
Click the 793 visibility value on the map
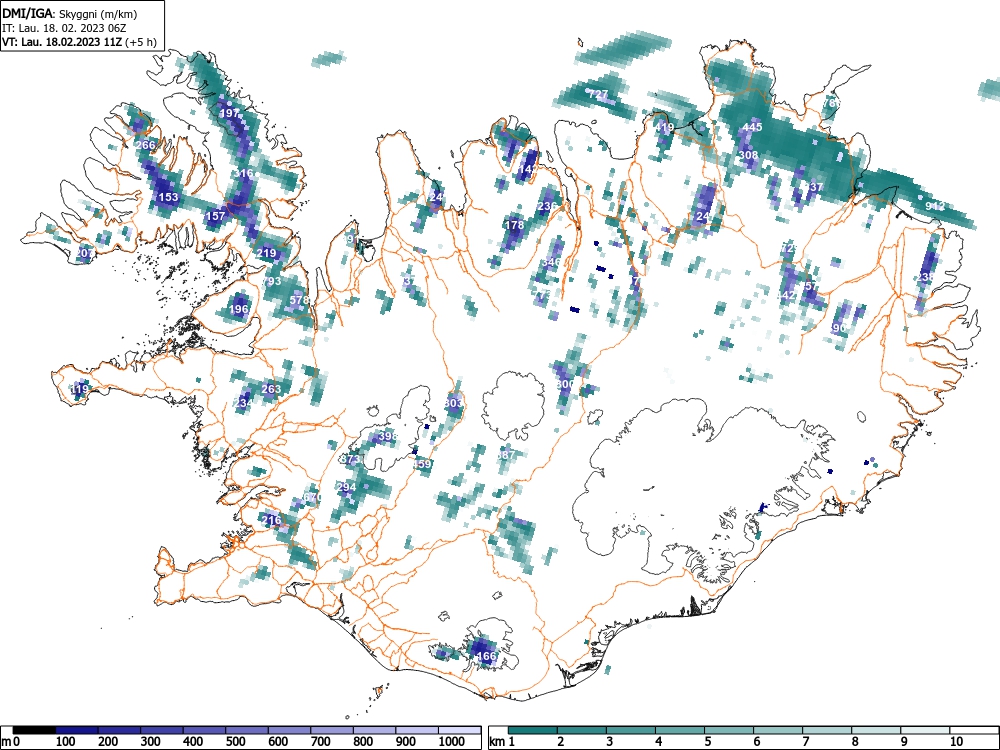tap(272, 281)
